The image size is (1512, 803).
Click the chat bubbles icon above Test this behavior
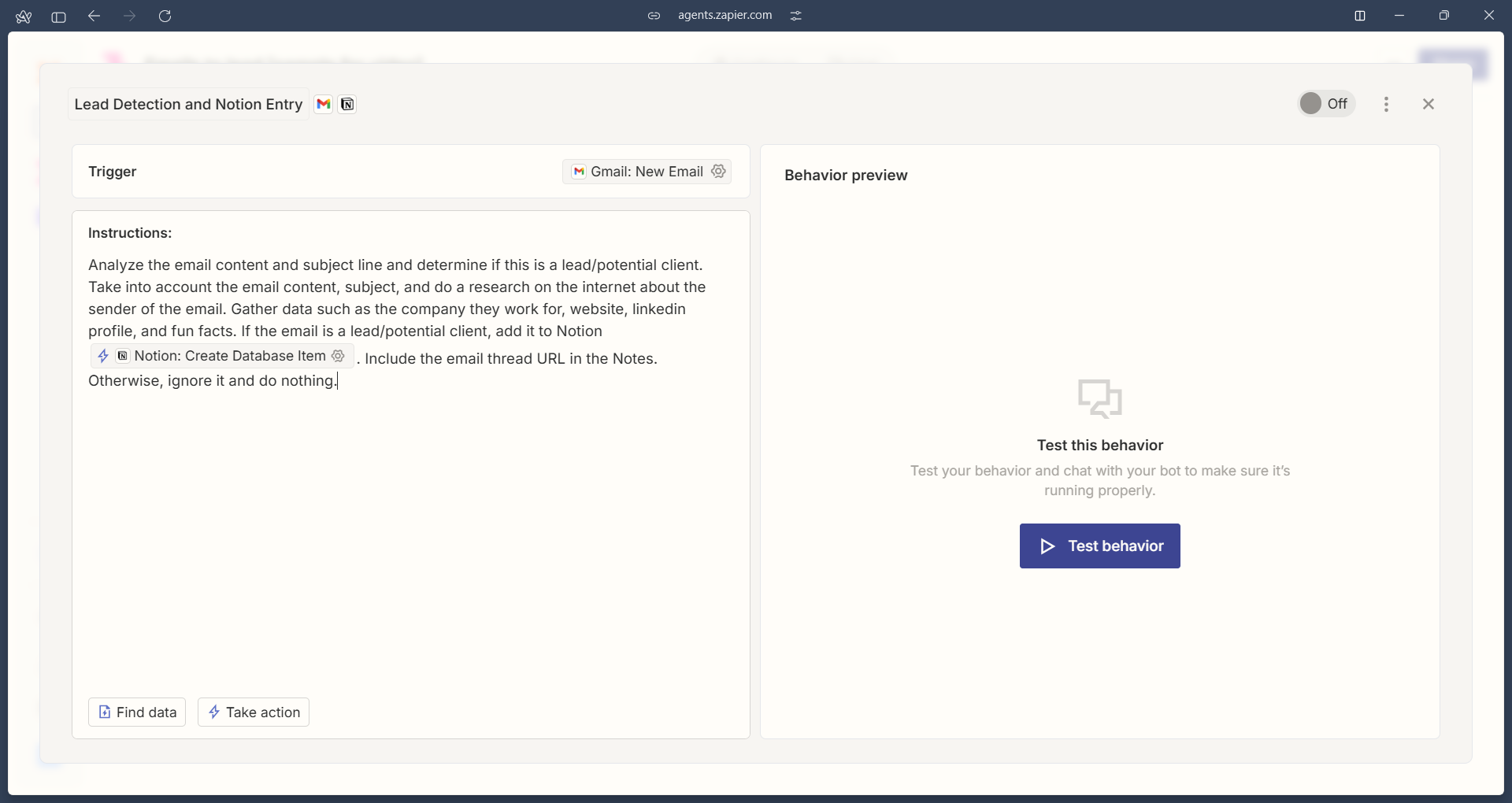pyautogui.click(x=1100, y=398)
